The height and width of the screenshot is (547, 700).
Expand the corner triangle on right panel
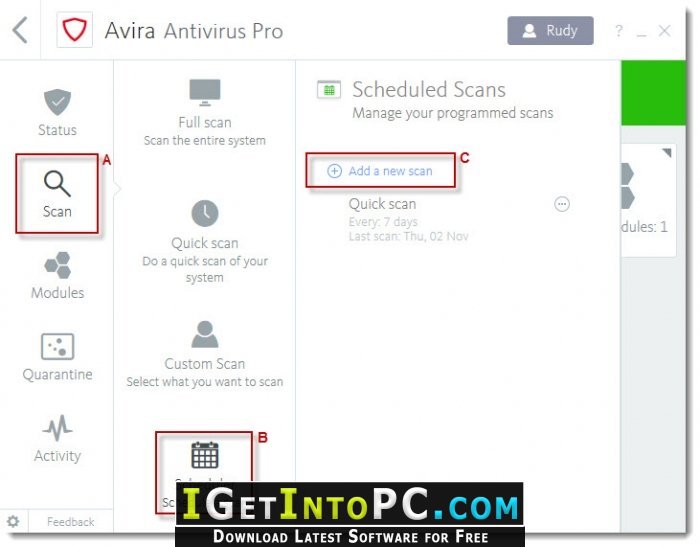pos(667,153)
